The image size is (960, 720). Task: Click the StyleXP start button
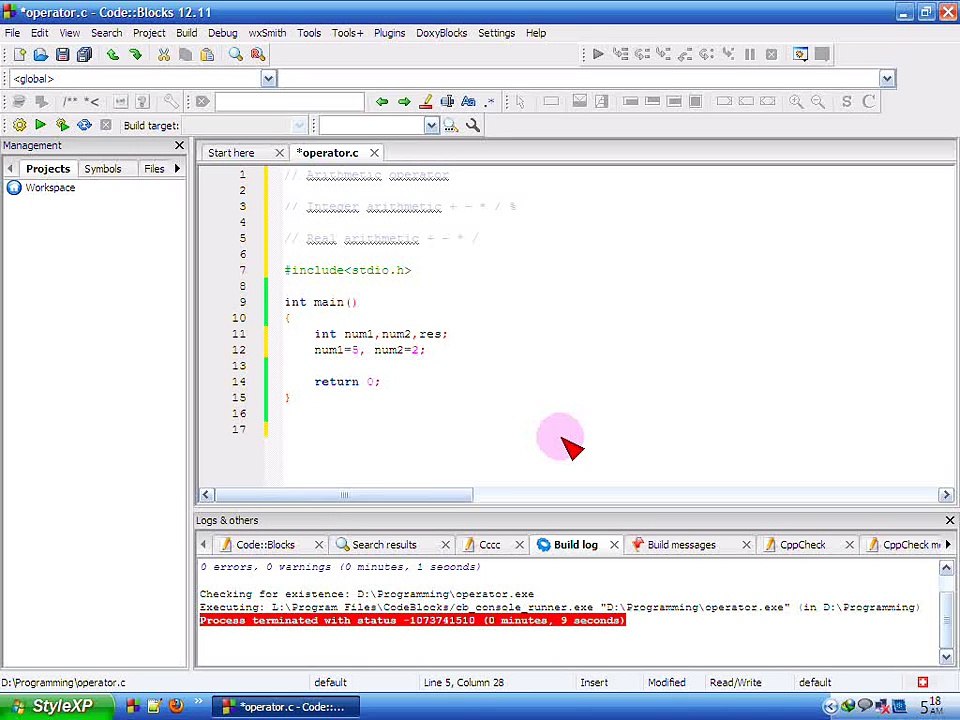[x=56, y=707]
